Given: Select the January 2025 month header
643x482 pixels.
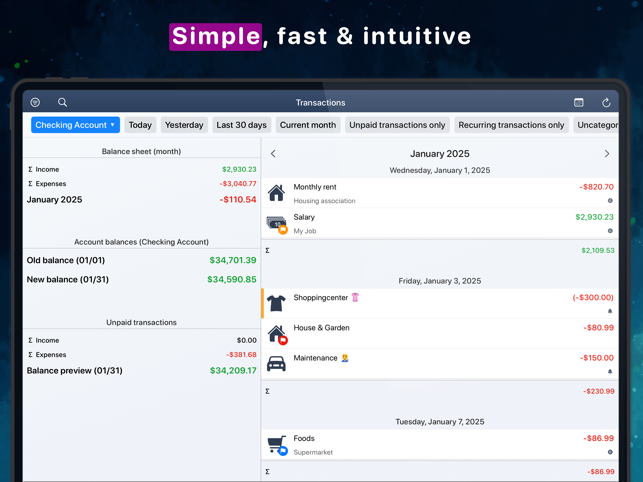Looking at the screenshot, I should [x=440, y=154].
